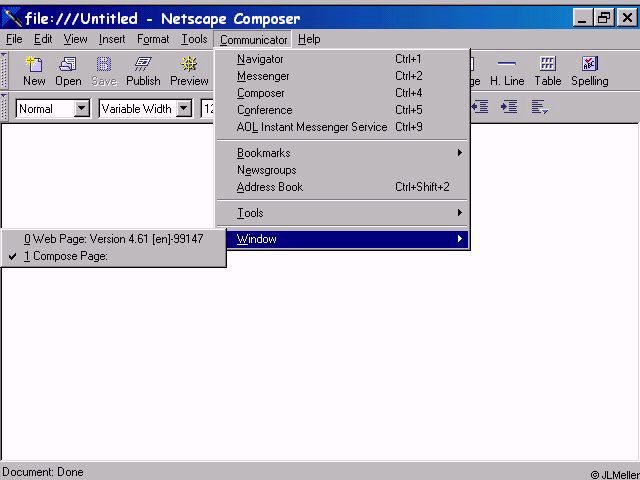Choose Conference from Communicator menu
This screenshot has width=640, height=480.
tap(343, 110)
